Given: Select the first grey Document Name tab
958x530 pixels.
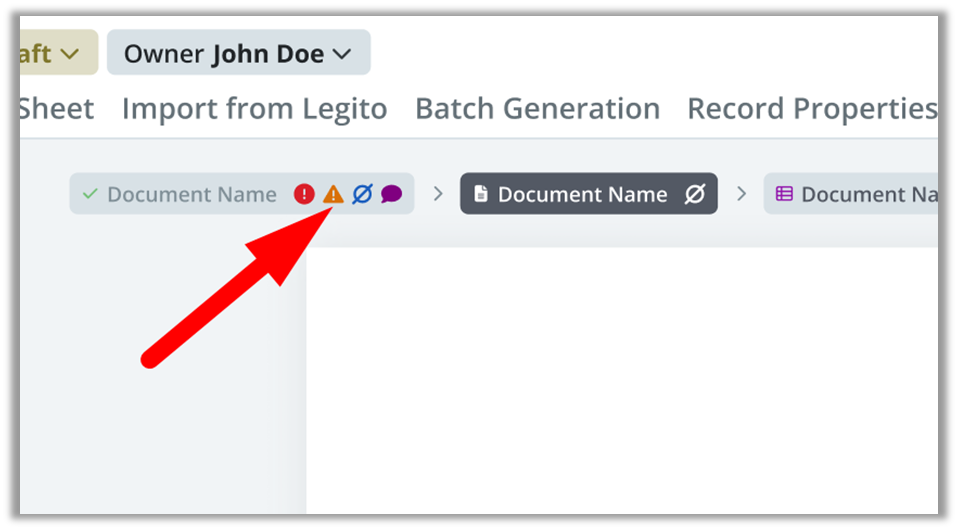Looking at the screenshot, I should pyautogui.click(x=241, y=194).
